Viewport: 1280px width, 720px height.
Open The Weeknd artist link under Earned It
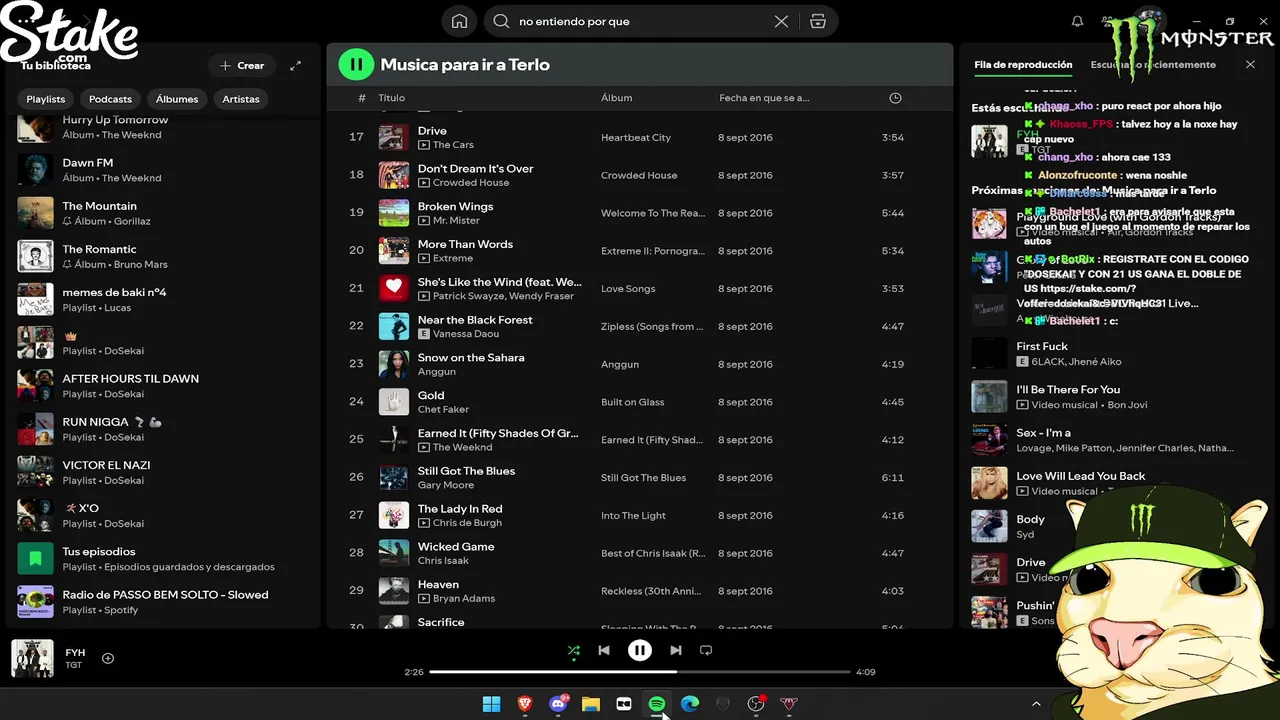point(462,447)
